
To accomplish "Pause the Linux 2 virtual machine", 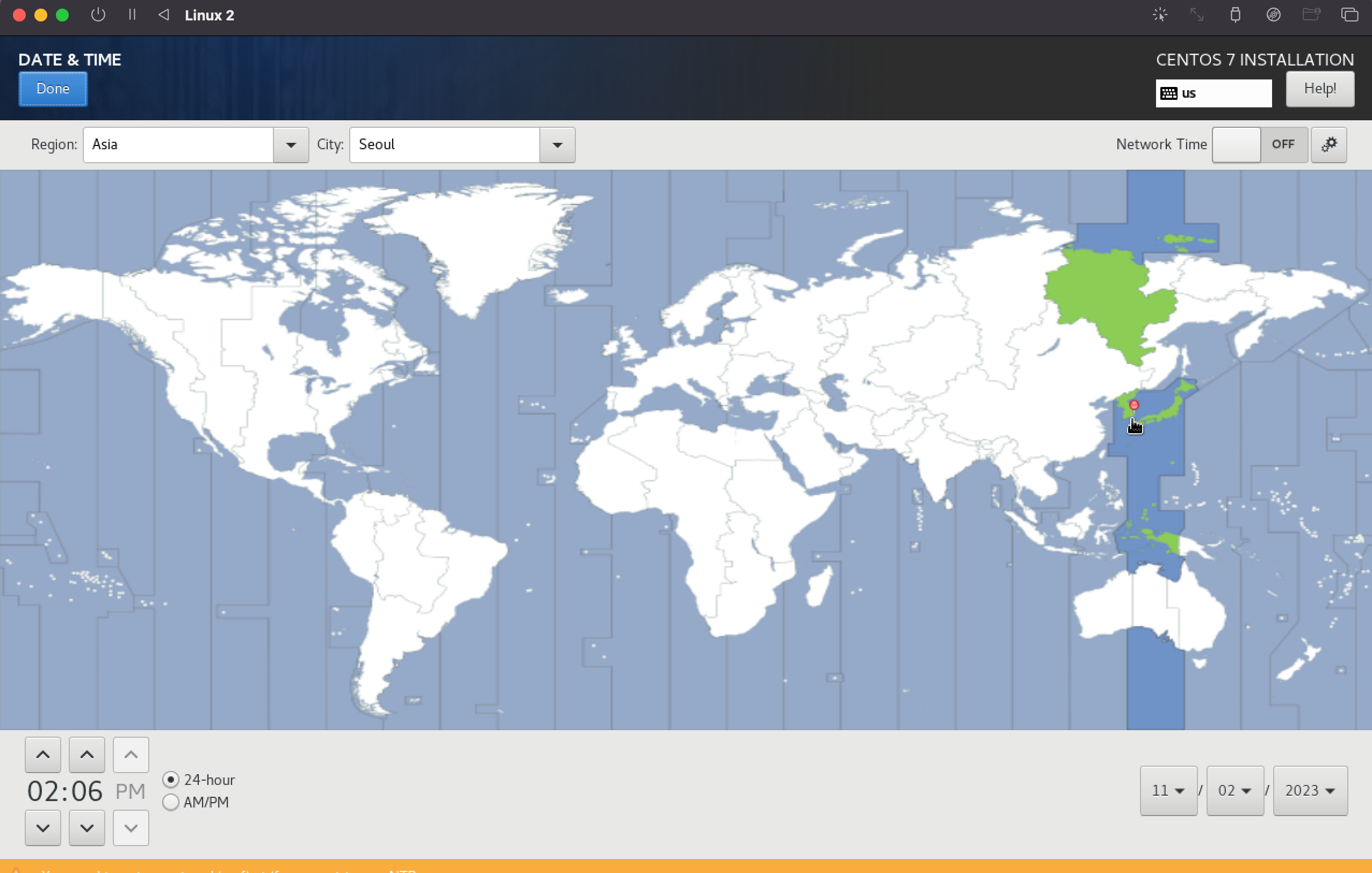I will coord(132,15).
